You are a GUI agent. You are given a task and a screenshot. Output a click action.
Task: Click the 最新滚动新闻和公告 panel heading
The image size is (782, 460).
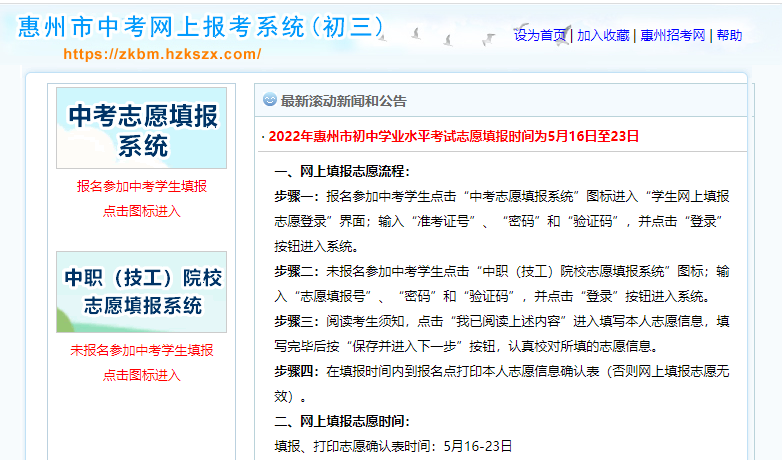344,101
